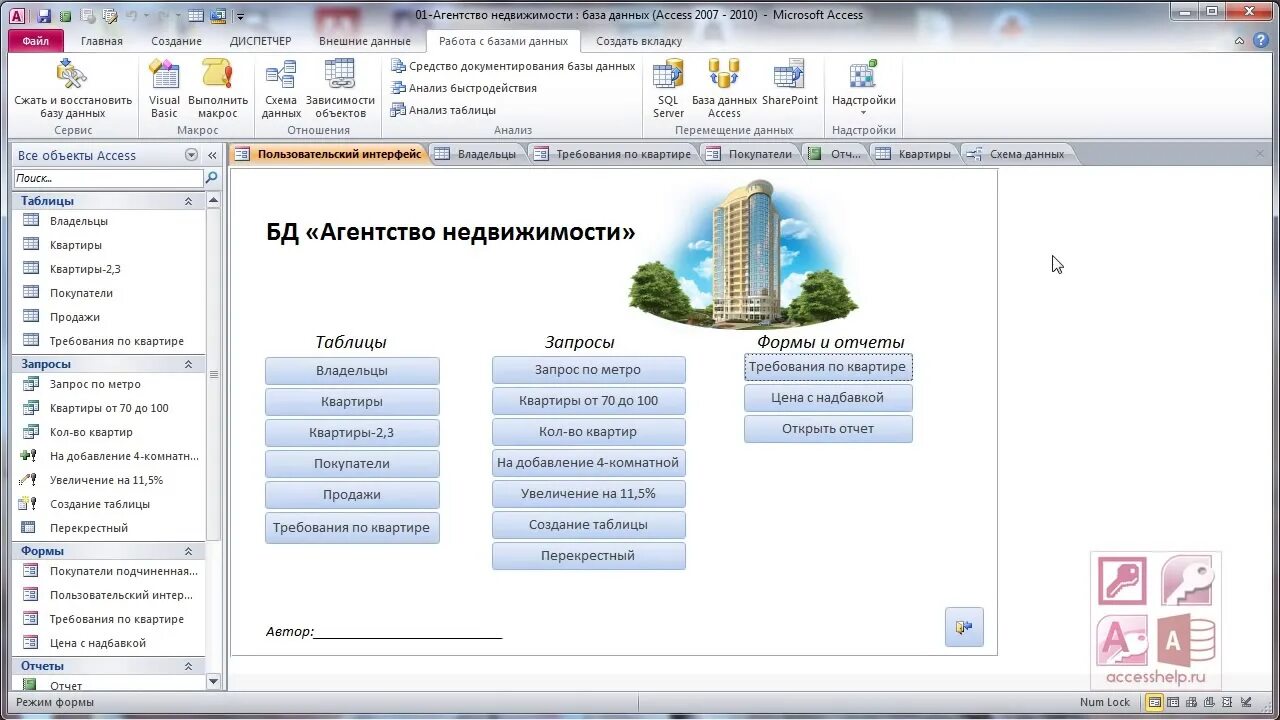
Task: Click Выполнить макрос icon
Action: point(218,75)
